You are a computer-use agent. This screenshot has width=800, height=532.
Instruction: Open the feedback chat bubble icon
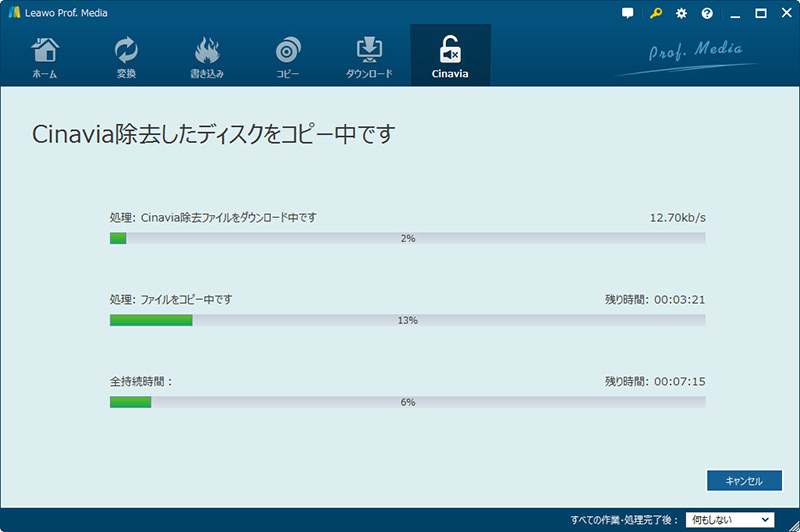pos(628,13)
